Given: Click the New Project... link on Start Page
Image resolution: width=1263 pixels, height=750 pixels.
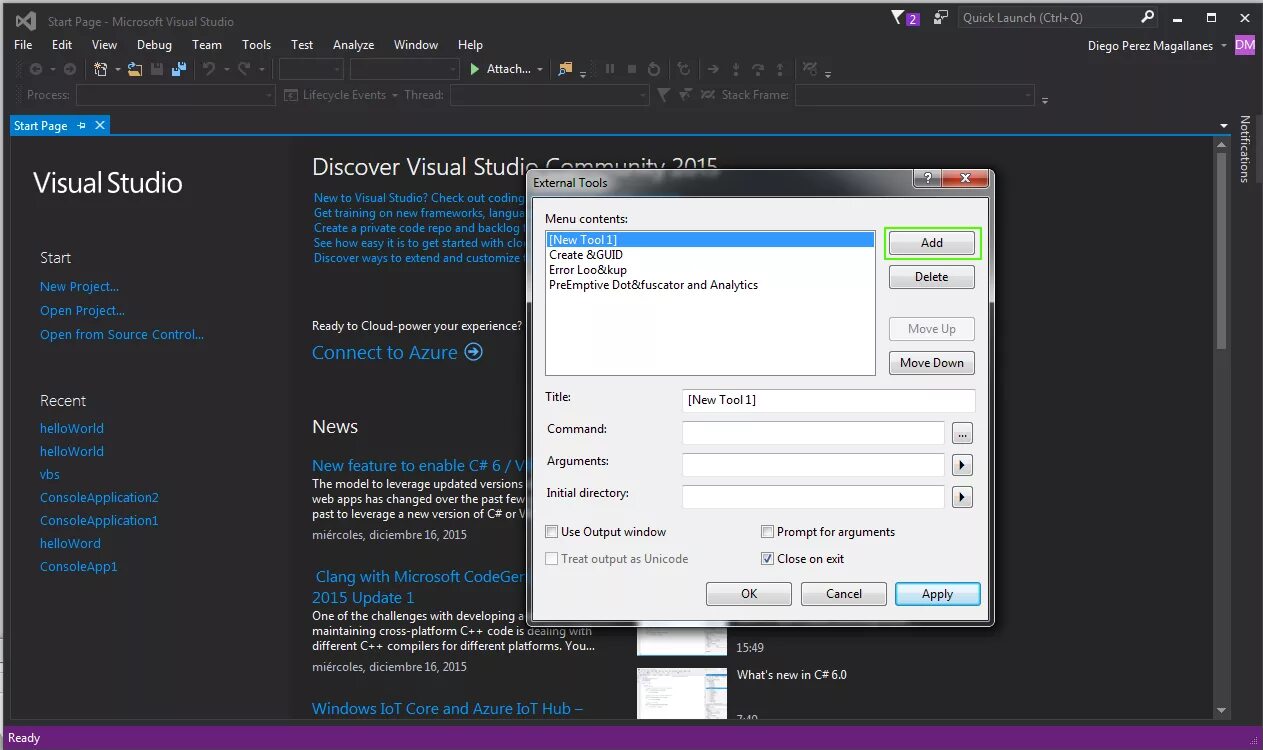Looking at the screenshot, I should (79, 286).
